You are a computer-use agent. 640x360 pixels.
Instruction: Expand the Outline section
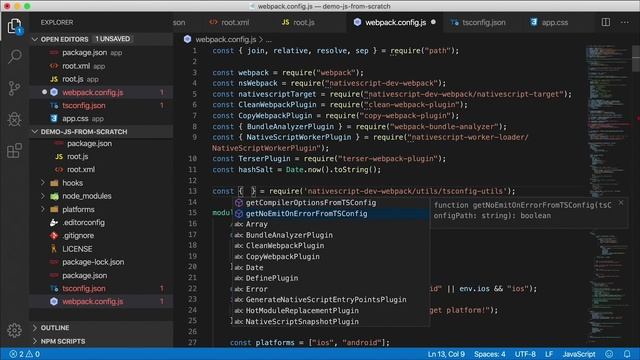[x=35, y=328]
